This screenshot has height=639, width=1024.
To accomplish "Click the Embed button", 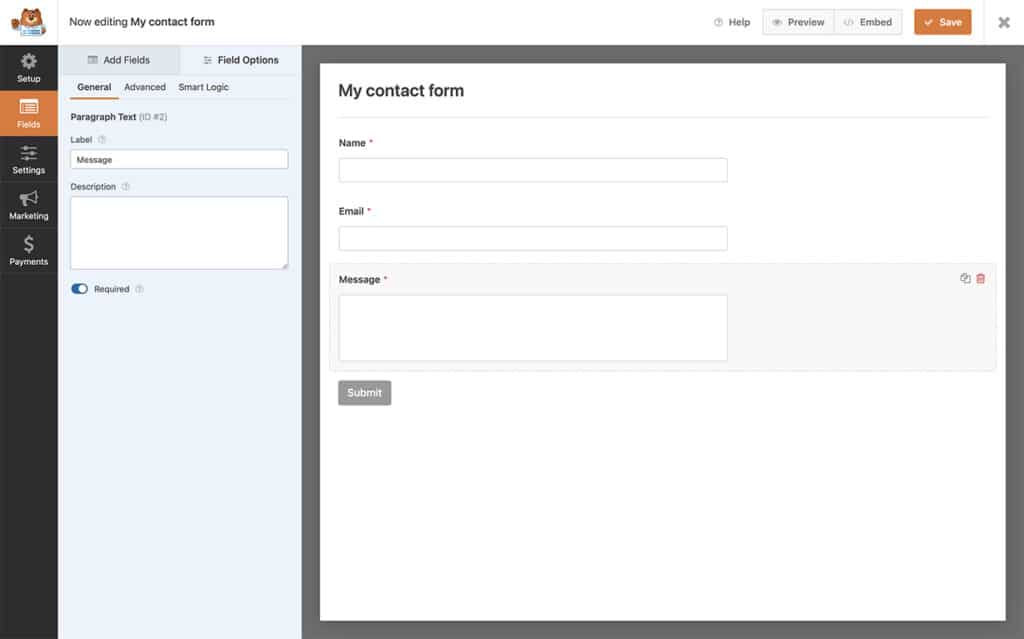I will point(867,21).
